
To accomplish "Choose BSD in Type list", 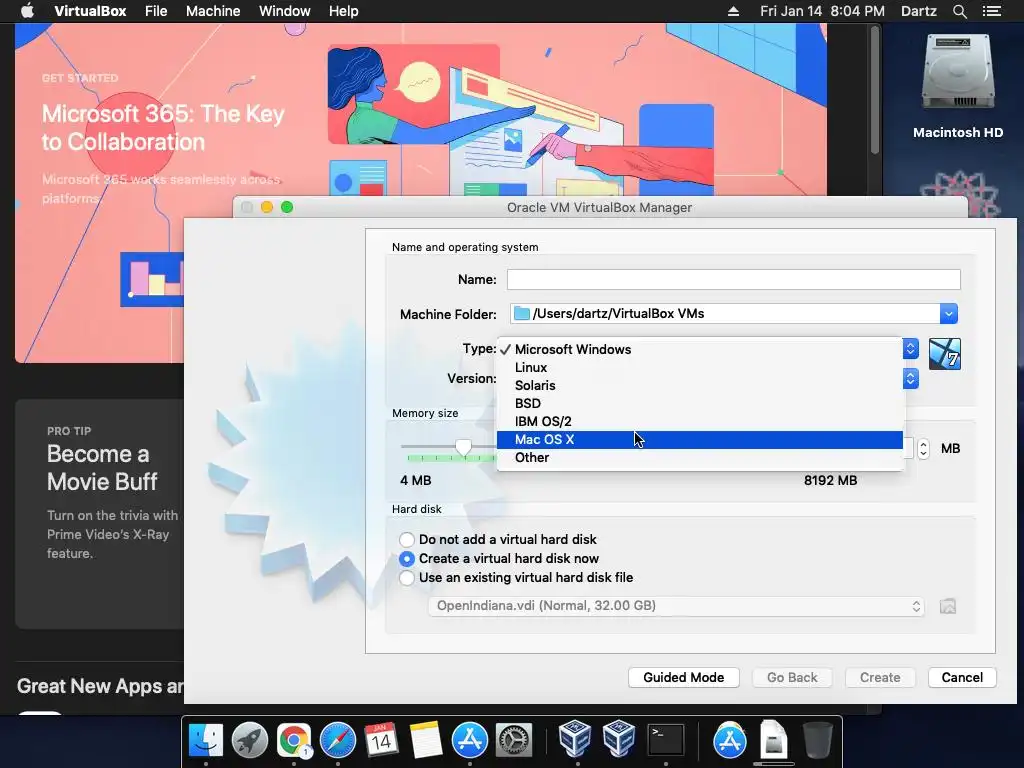I will pyautogui.click(x=699, y=404).
